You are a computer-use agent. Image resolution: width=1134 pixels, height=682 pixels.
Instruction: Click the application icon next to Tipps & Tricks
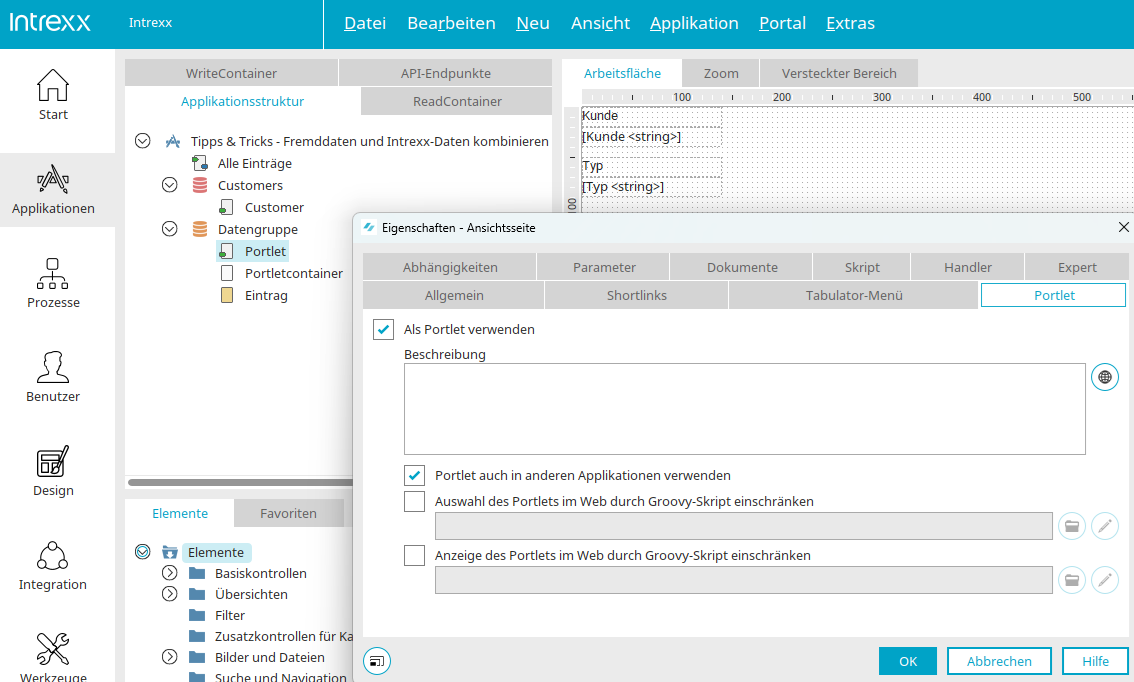click(x=172, y=141)
